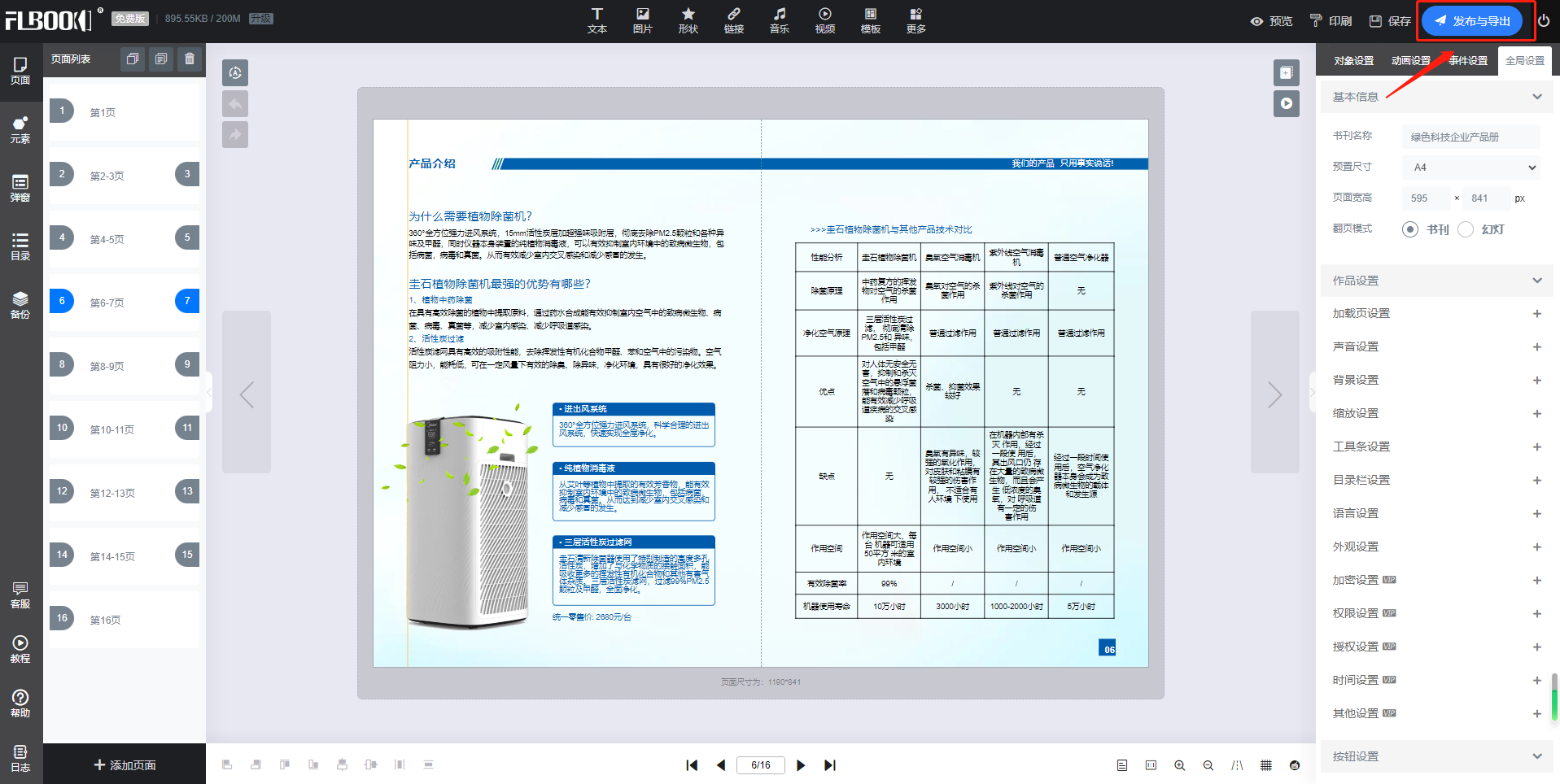Jump to the first page
This screenshot has width=1560, height=784.
tap(692, 765)
